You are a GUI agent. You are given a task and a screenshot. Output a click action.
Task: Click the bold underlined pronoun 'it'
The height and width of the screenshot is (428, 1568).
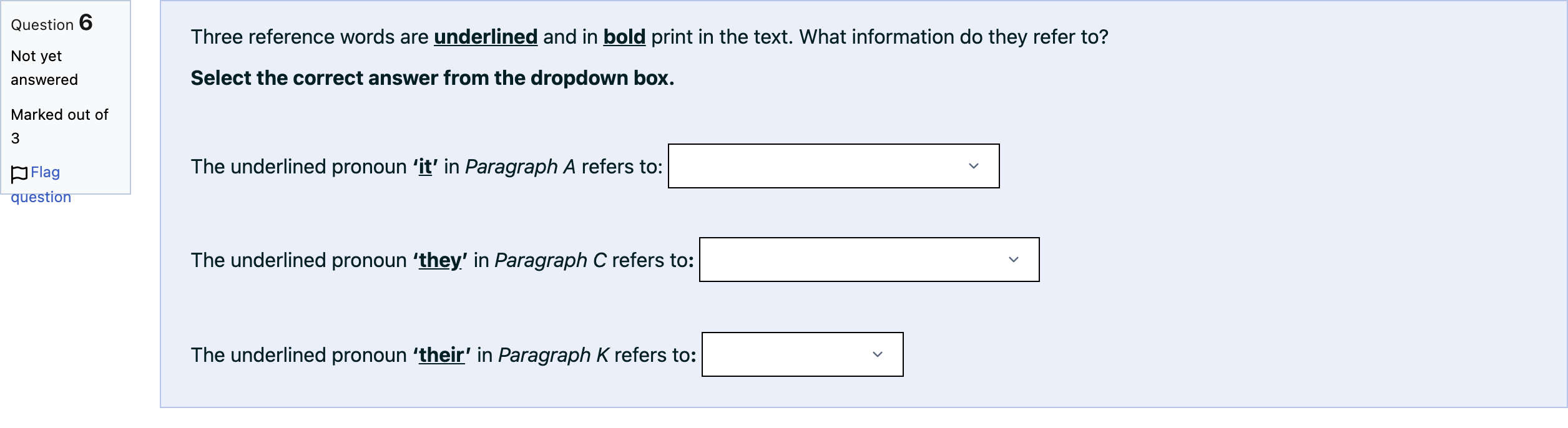click(425, 167)
